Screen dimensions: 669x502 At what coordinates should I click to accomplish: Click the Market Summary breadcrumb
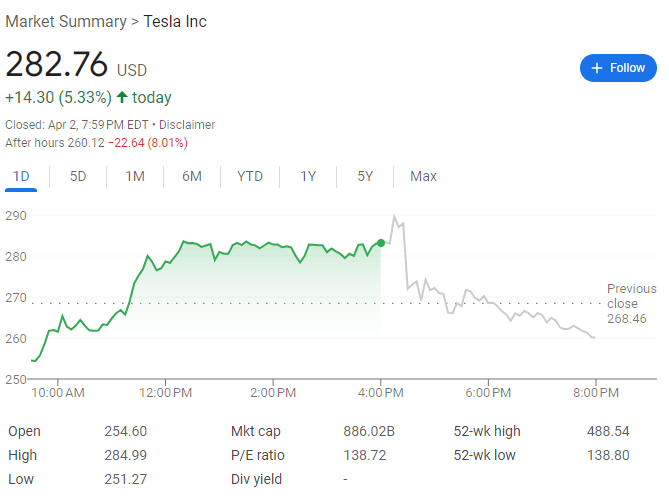click(66, 21)
